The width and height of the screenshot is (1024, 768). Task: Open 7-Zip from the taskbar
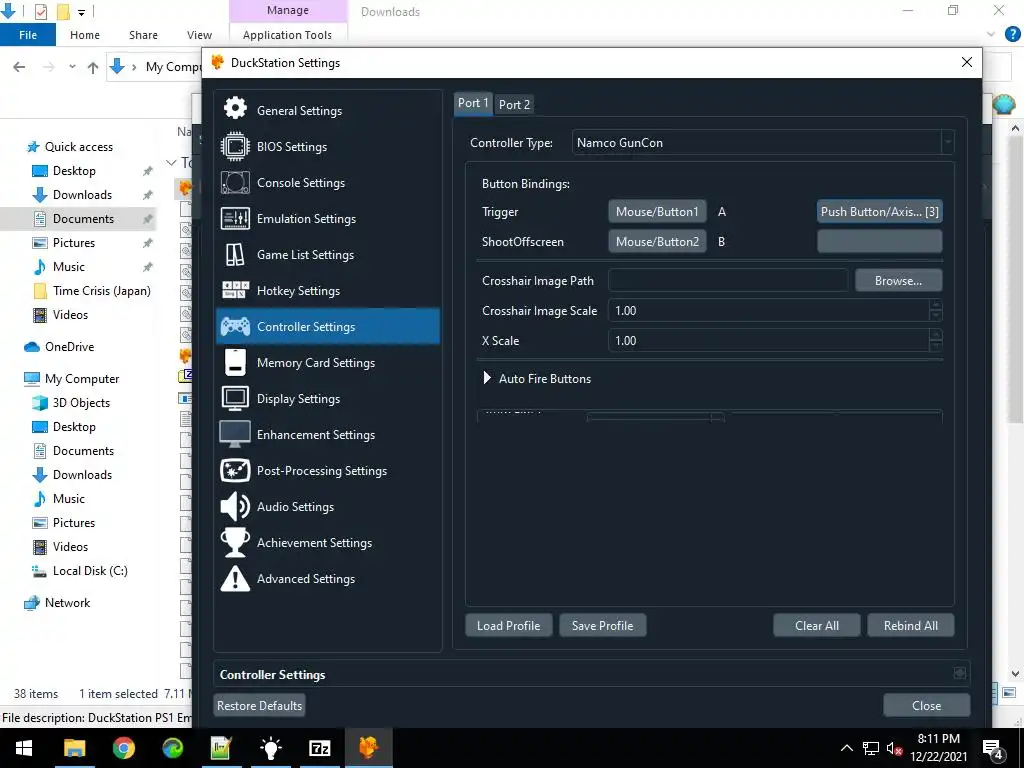tap(319, 748)
